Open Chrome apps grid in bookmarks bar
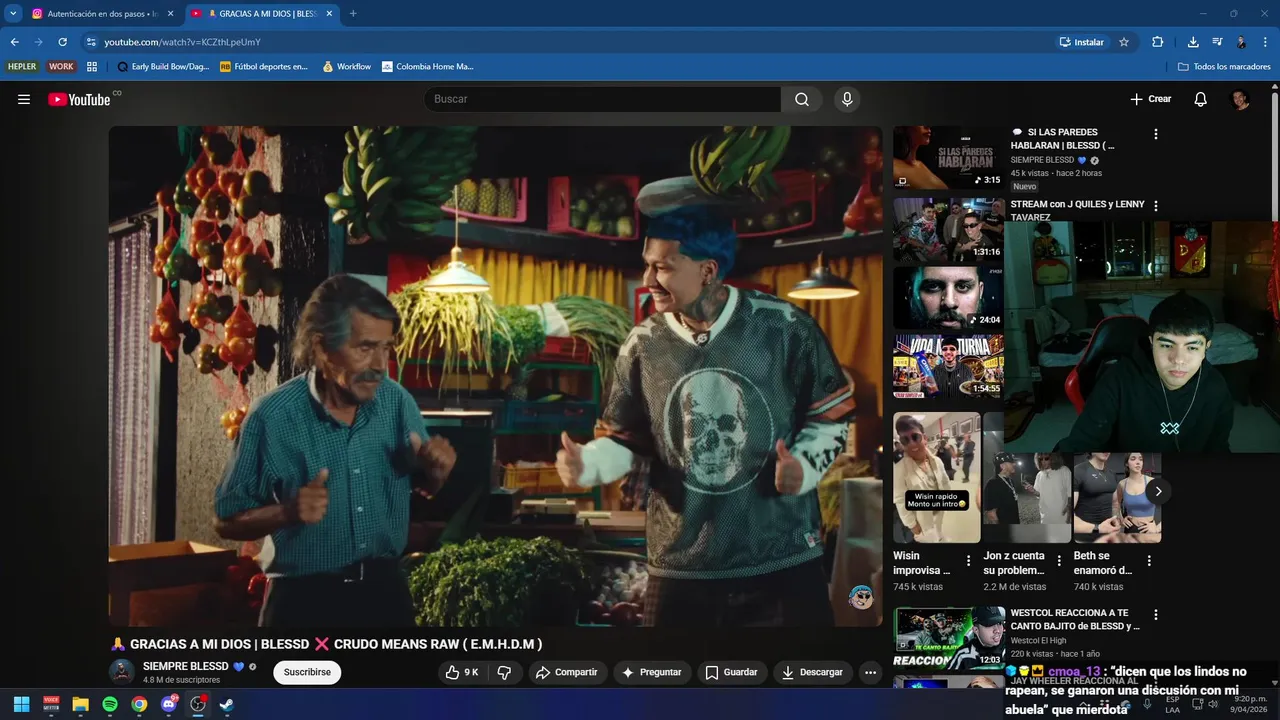 point(92,67)
